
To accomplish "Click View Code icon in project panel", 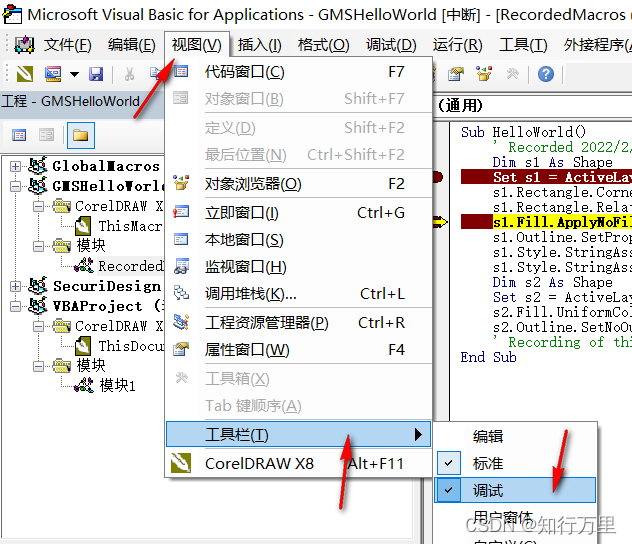I will [19, 135].
